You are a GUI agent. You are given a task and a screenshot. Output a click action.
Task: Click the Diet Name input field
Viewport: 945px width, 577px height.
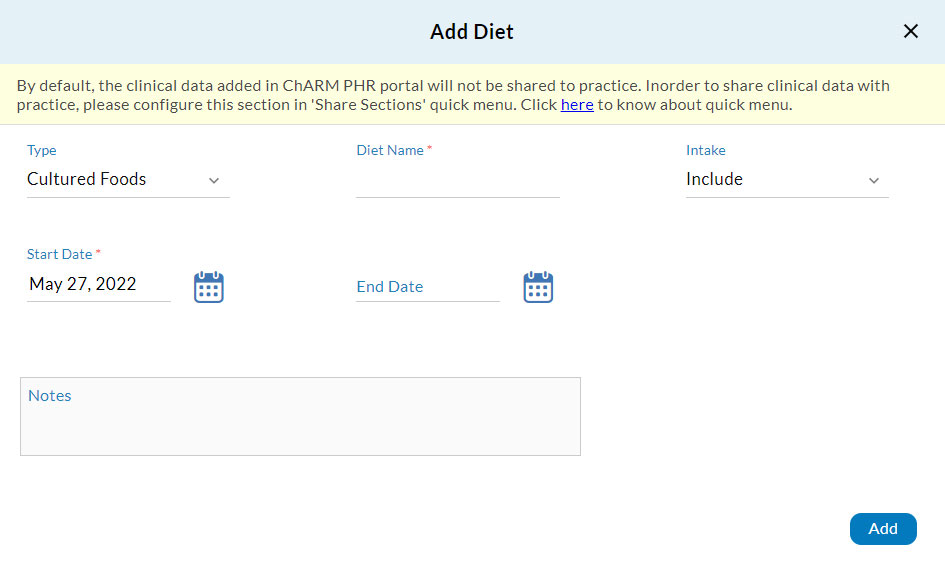[457, 185]
